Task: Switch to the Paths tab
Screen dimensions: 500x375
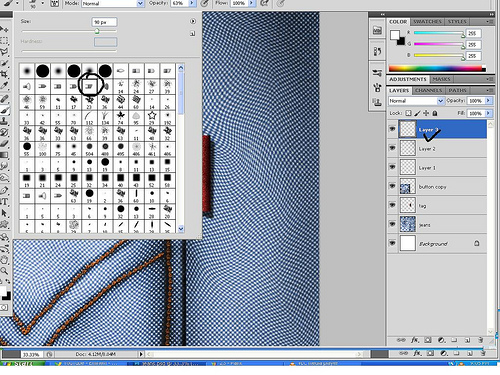Action: pos(457,91)
